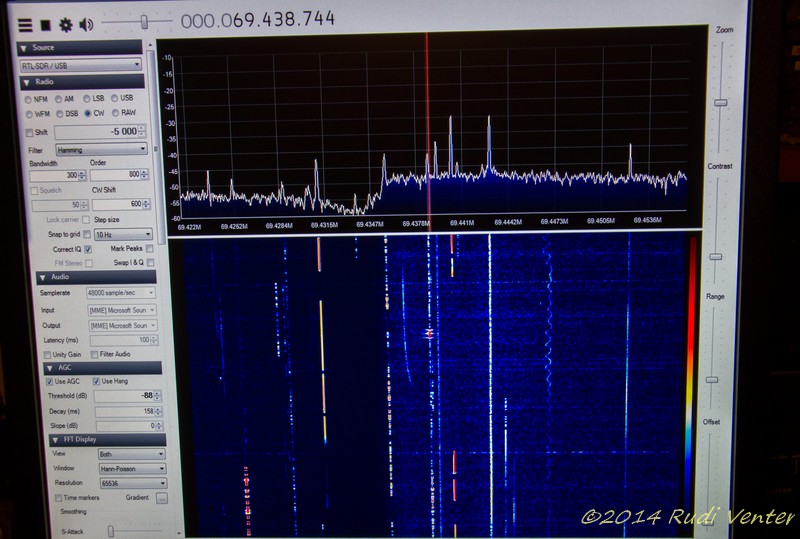Toggle the Lock carrier checkbox

(x=86, y=219)
